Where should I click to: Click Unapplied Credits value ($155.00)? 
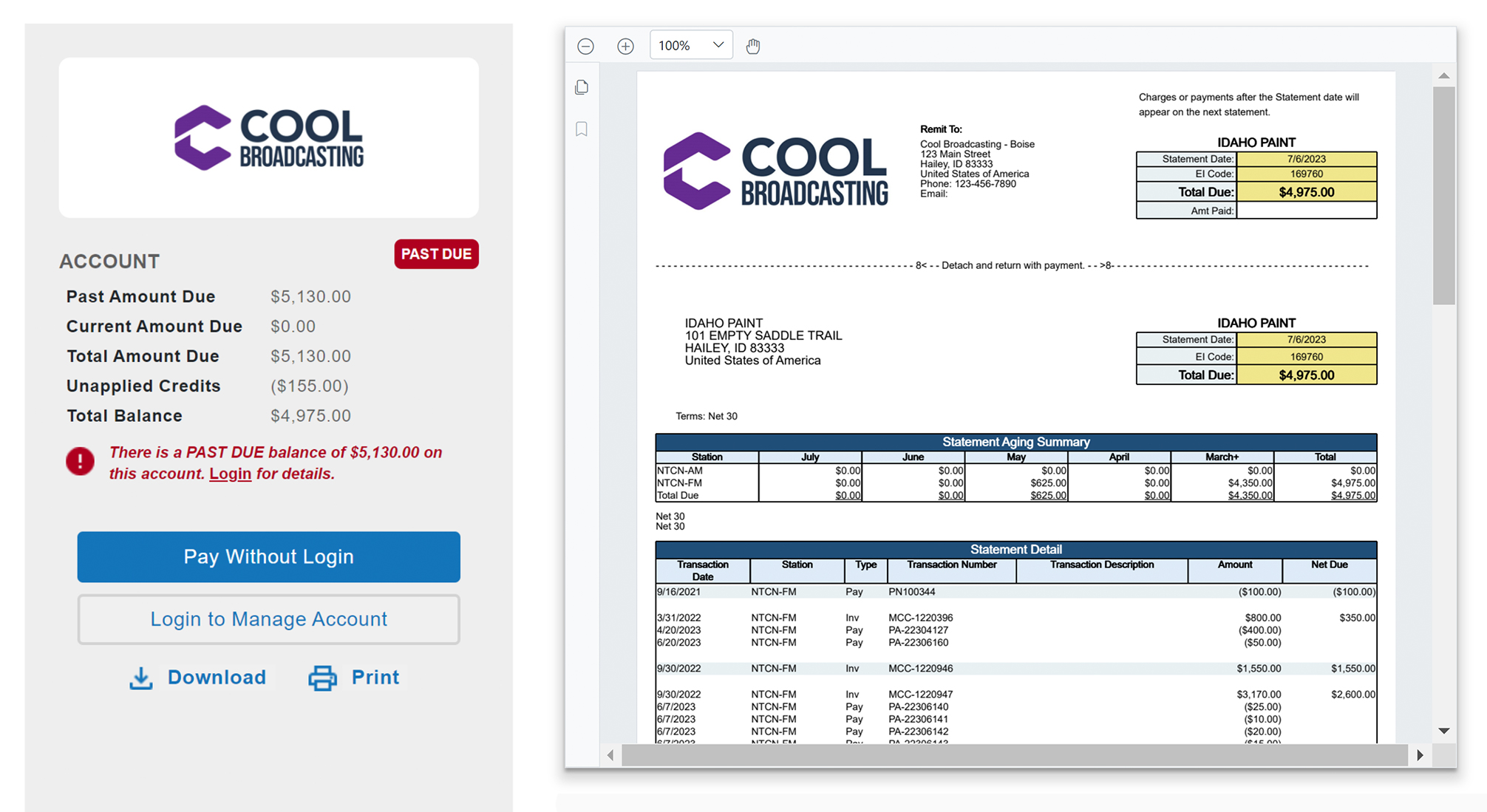tap(310, 386)
